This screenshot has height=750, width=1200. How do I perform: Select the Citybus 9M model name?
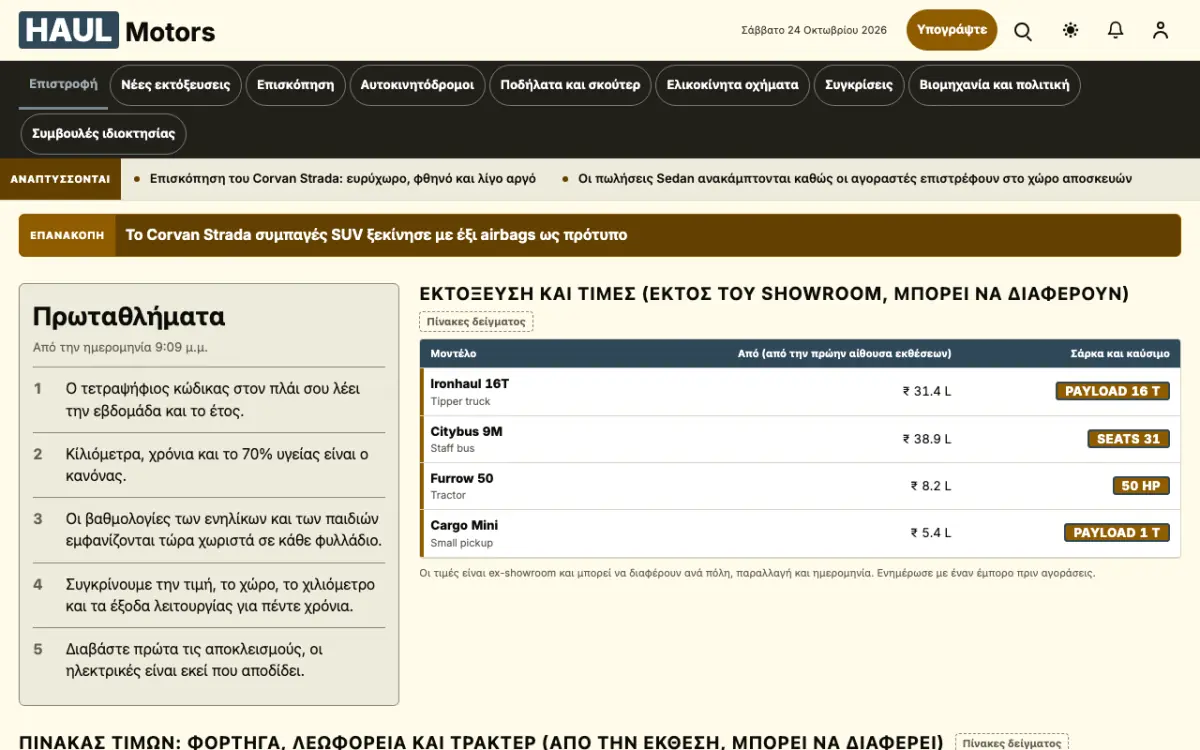pos(467,431)
